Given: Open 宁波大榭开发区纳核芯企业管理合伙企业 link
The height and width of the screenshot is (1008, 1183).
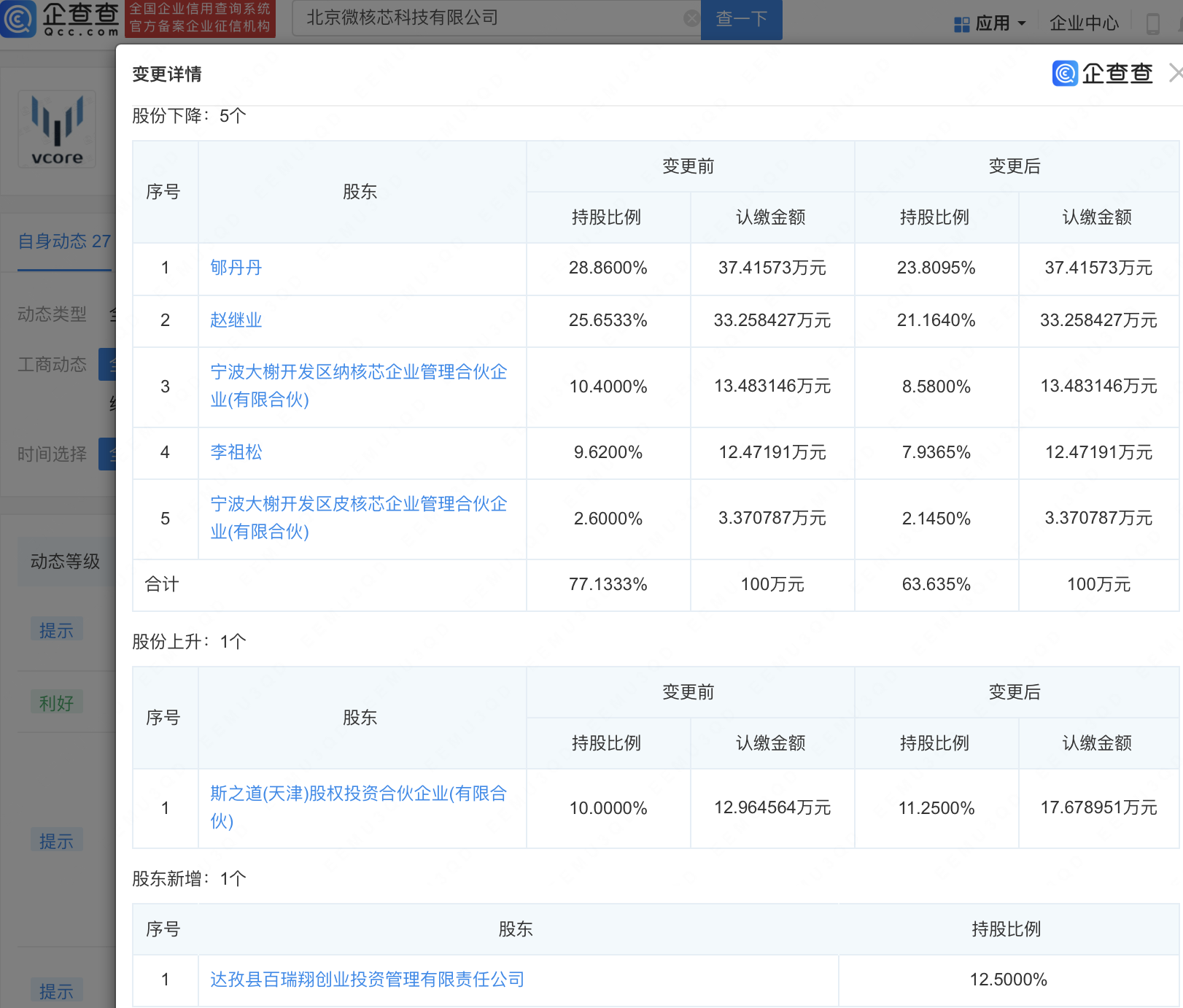Looking at the screenshot, I should point(358,386).
